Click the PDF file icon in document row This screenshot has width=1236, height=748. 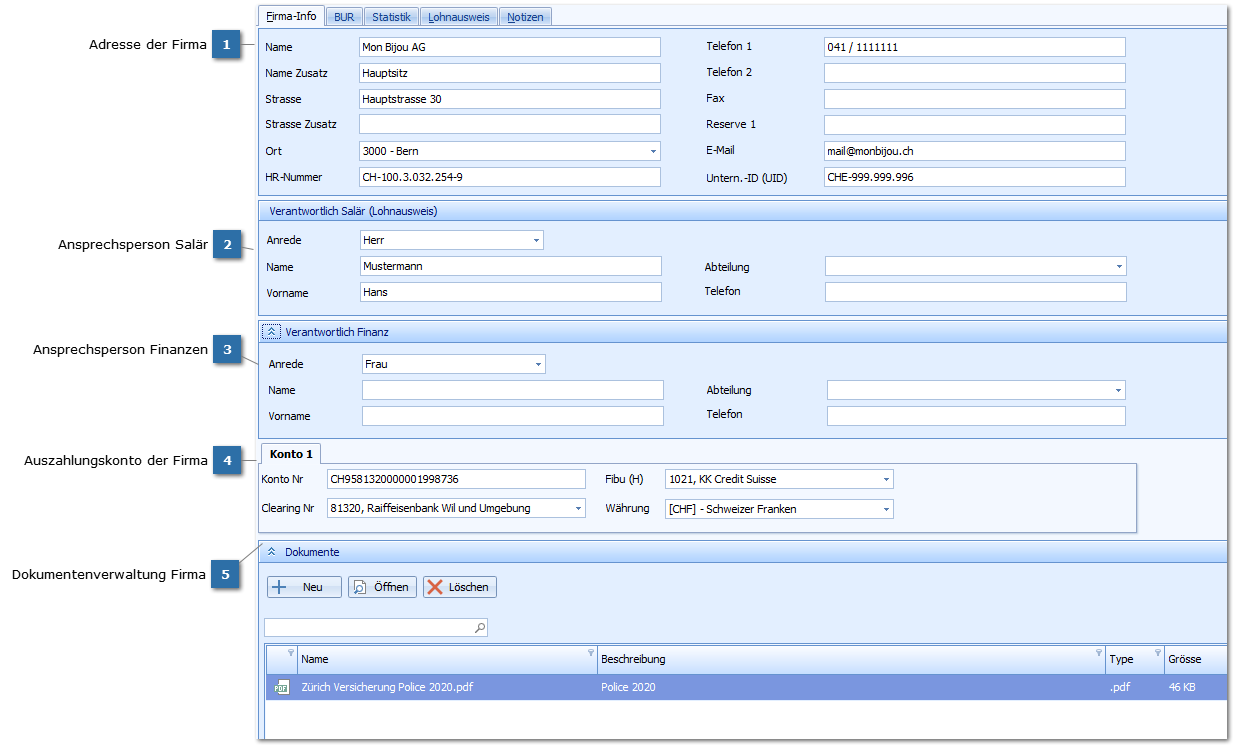coord(282,687)
